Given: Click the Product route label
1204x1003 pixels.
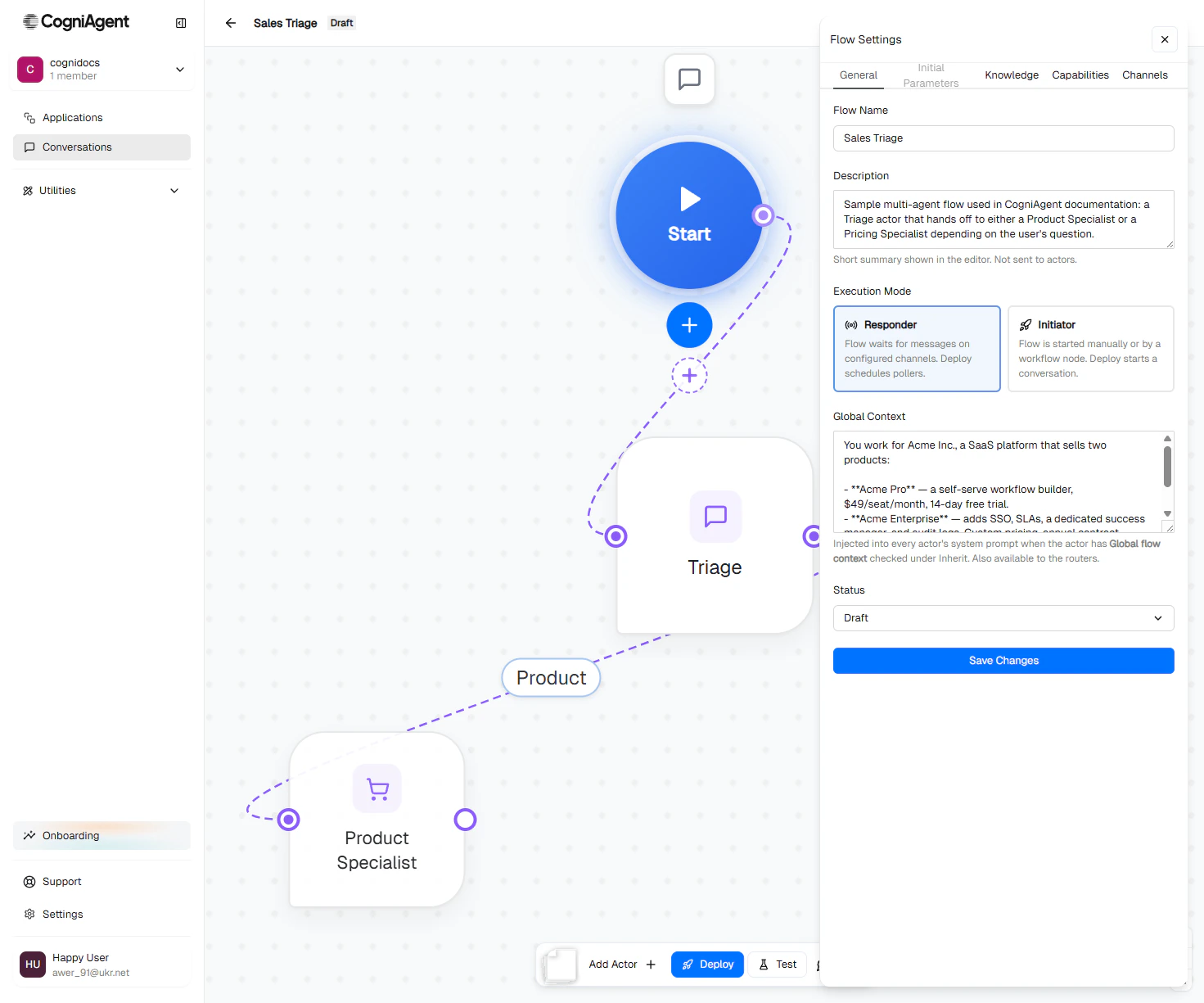Looking at the screenshot, I should pos(551,678).
